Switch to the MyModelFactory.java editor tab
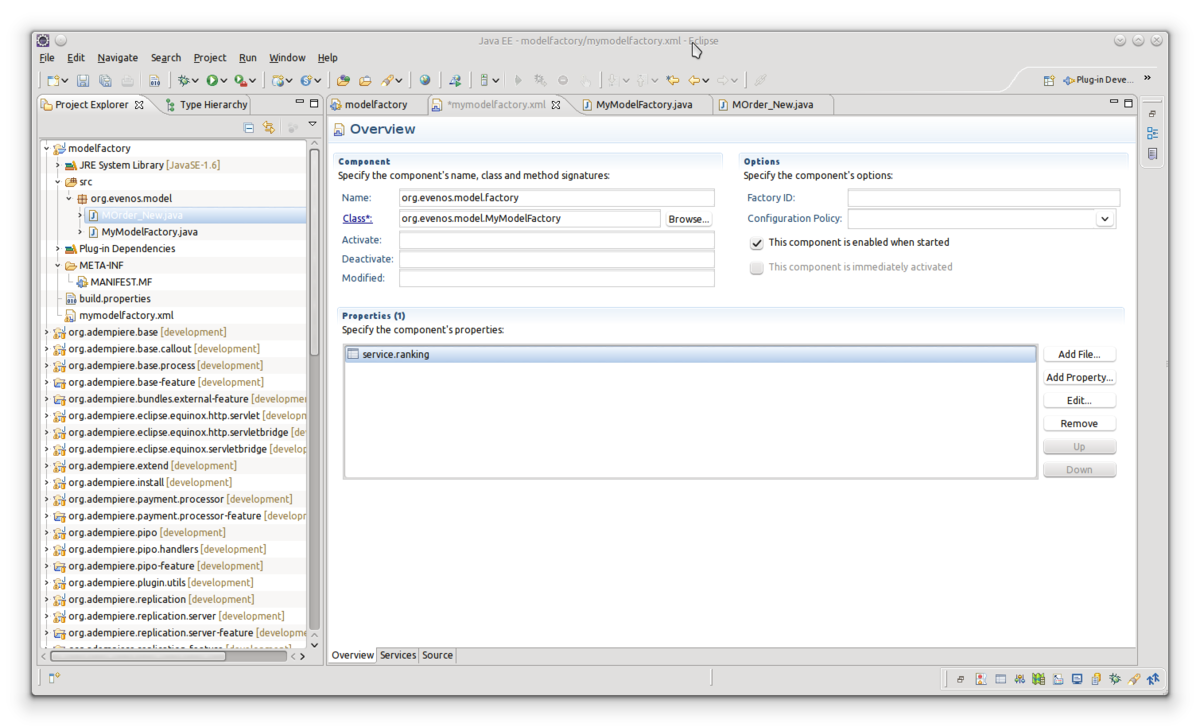Image resolution: width=1200 pixels, height=727 pixels. [643, 105]
